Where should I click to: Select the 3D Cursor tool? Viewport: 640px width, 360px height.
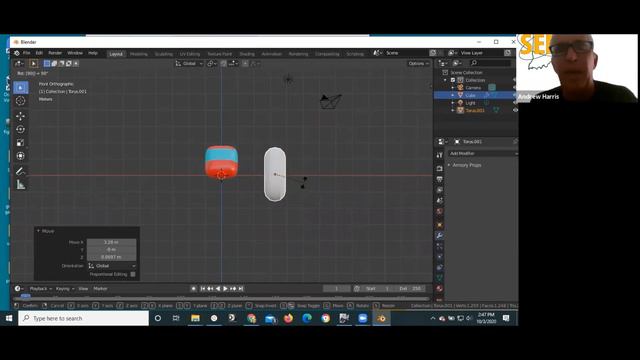coord(20,101)
